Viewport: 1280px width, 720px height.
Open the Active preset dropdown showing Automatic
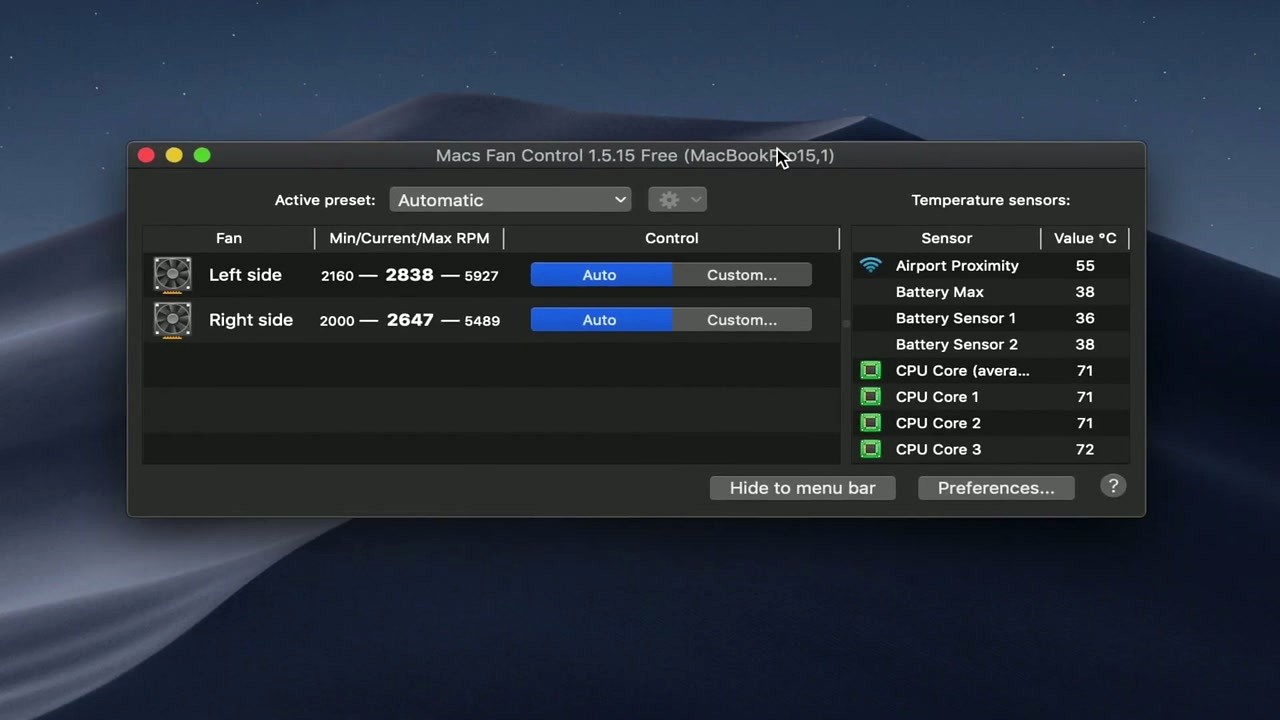point(510,200)
